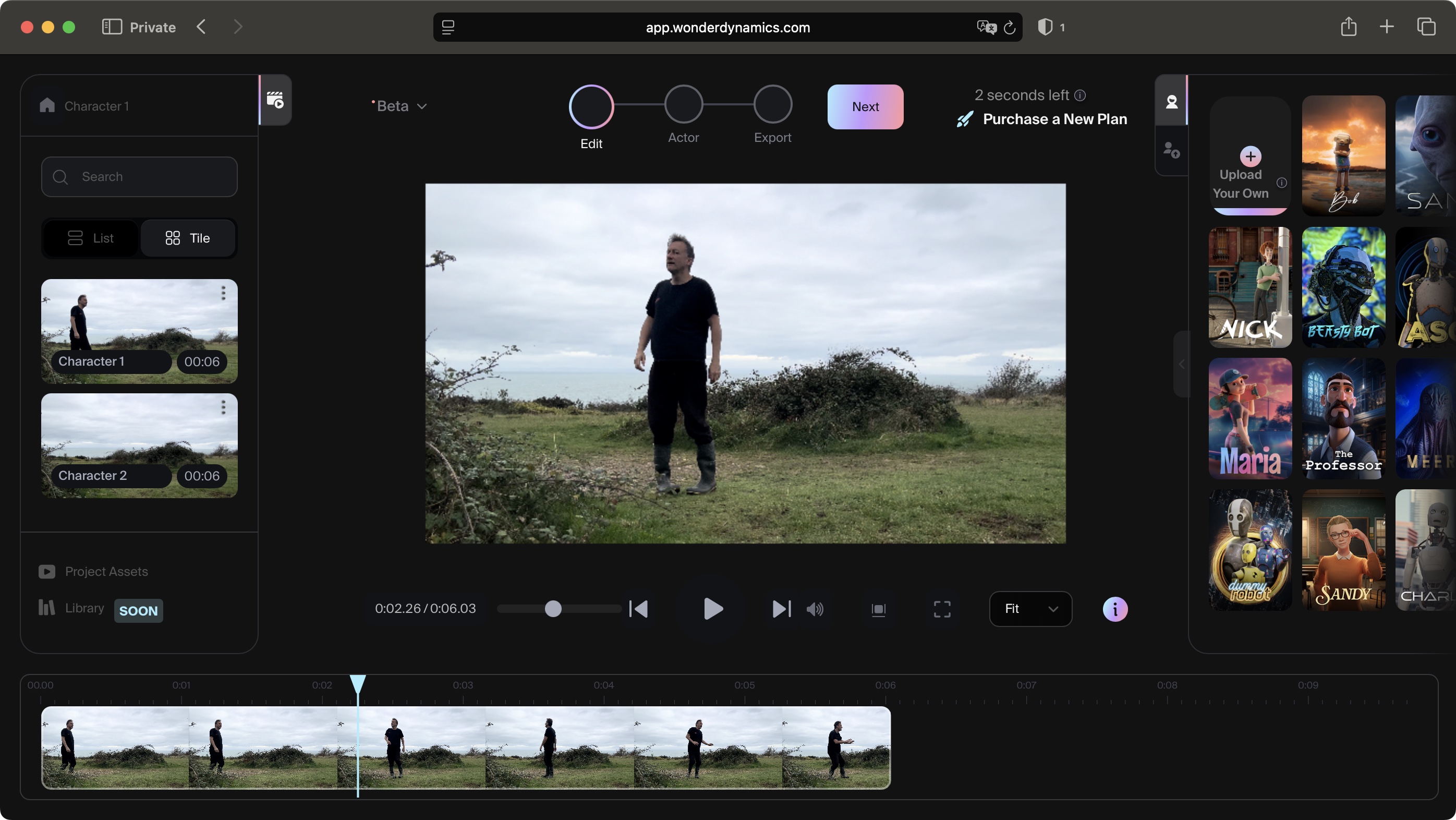Toggle the frame overlay display icon
The height and width of the screenshot is (820, 1456).
[878, 609]
